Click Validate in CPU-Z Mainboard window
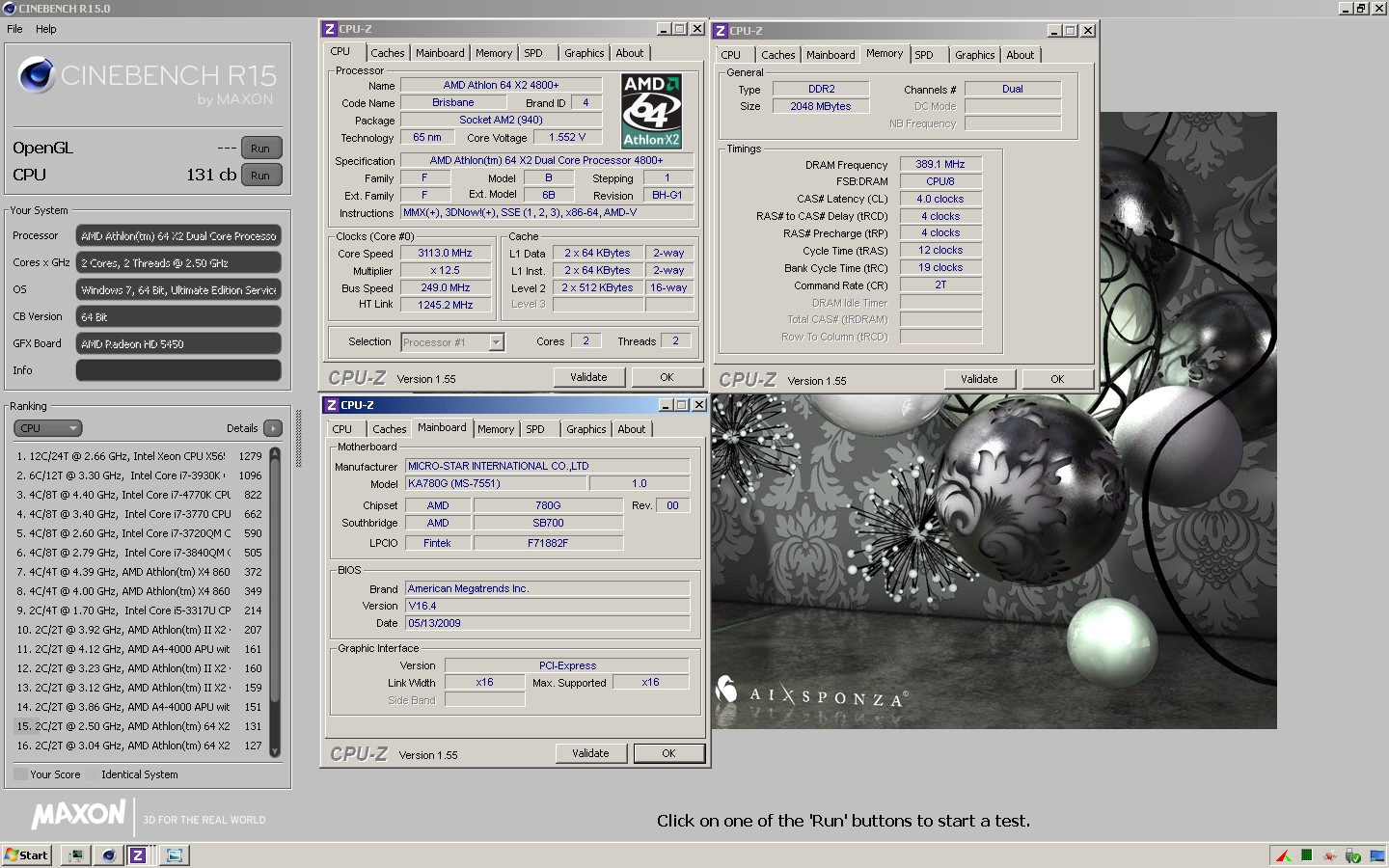Screen dimensions: 1389x868 pos(590,753)
